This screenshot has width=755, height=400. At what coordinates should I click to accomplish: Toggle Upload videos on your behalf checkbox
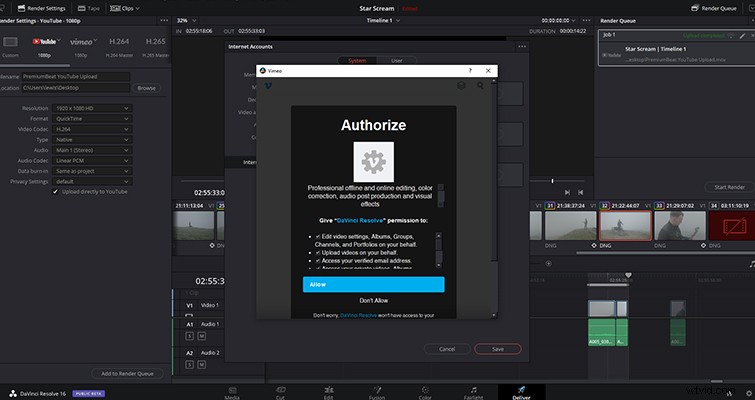[318, 253]
